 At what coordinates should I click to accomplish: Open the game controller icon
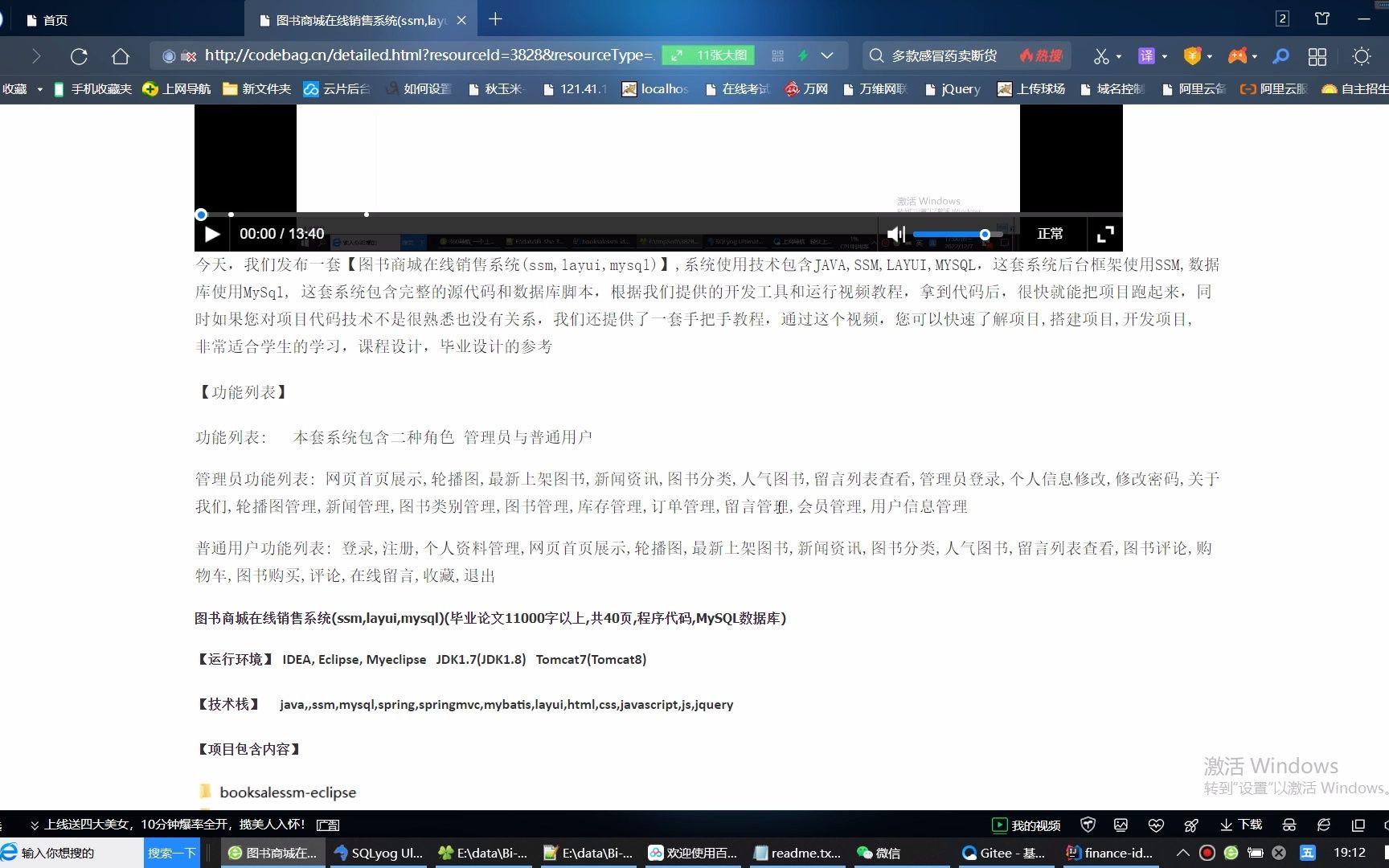(1237, 56)
